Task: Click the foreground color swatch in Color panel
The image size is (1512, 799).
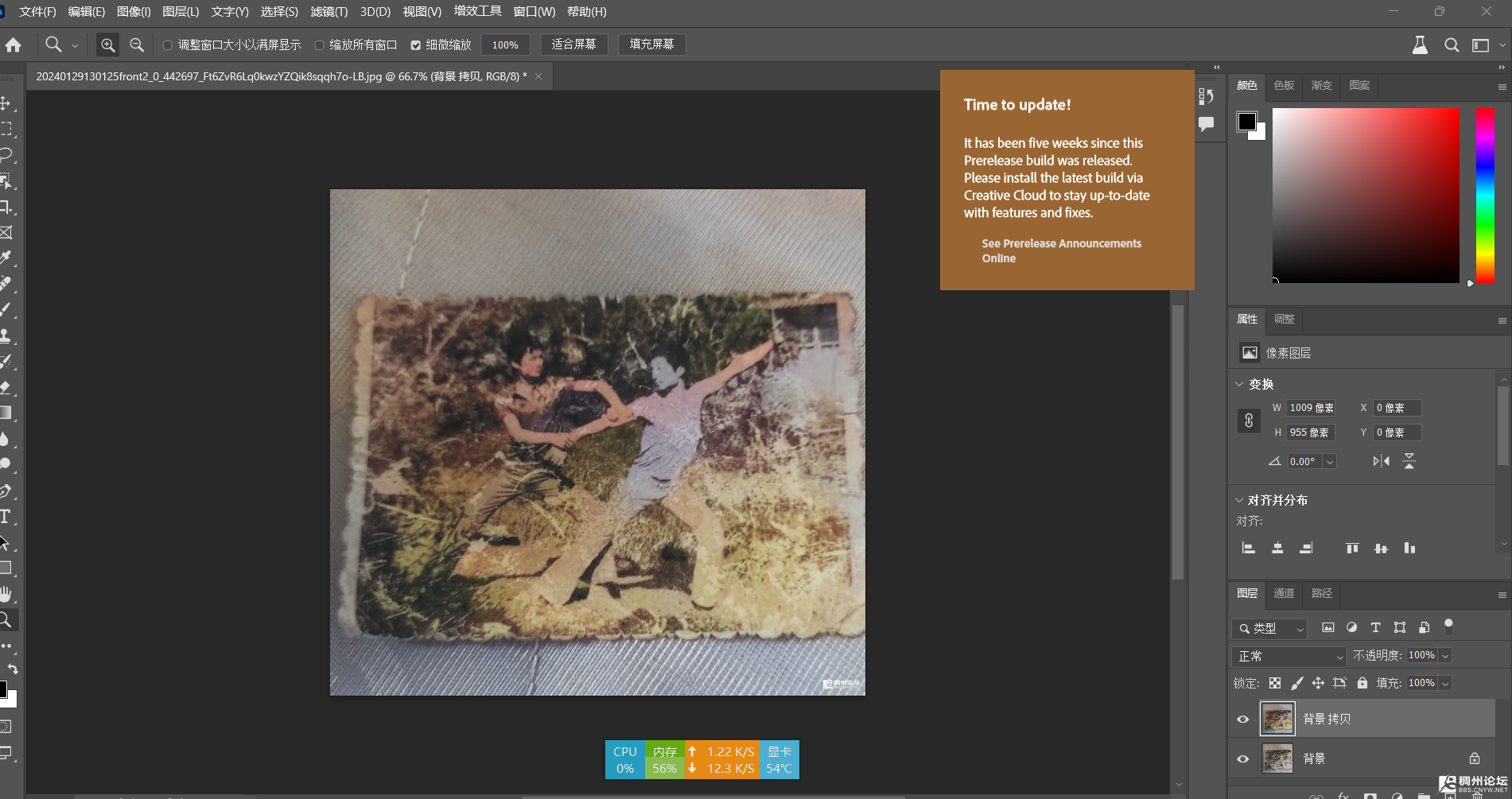Action: [x=1247, y=122]
